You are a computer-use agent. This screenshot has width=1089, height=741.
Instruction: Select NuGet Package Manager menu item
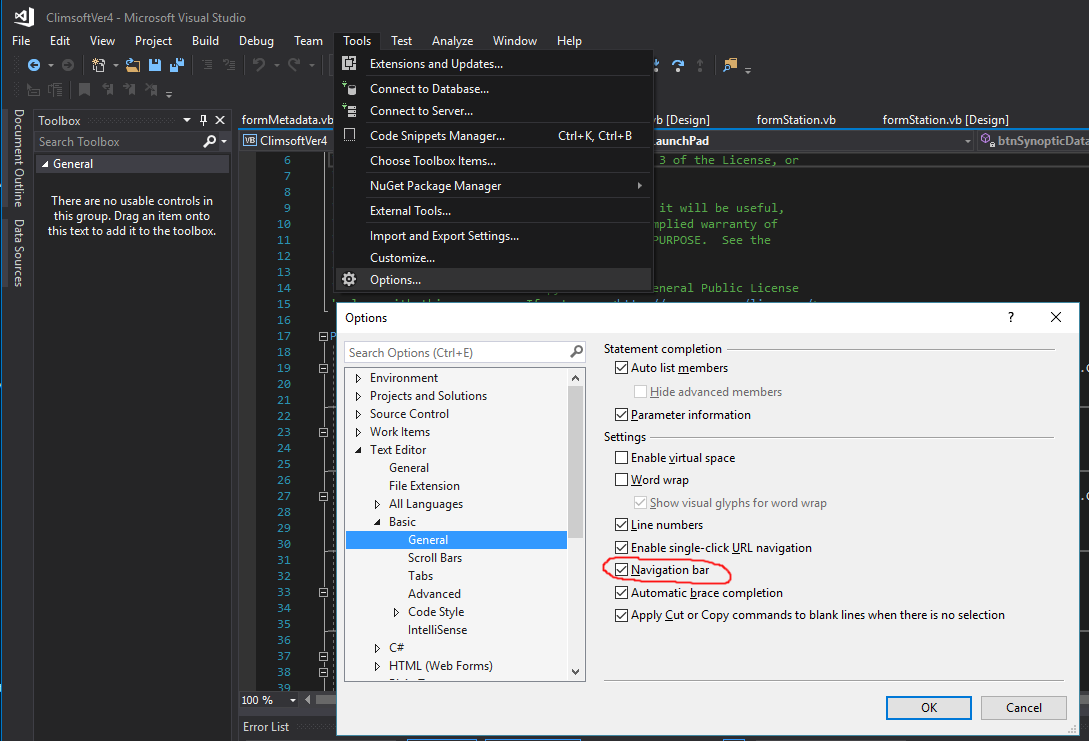click(x=493, y=185)
